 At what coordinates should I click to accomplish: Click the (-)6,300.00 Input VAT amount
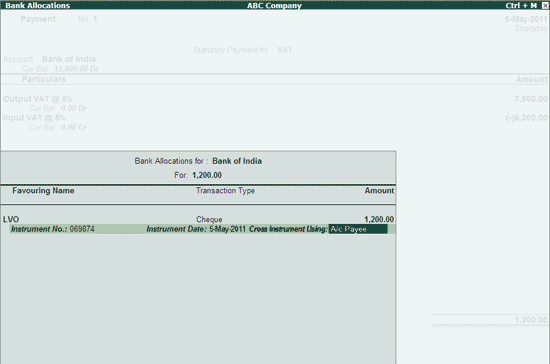click(526, 118)
